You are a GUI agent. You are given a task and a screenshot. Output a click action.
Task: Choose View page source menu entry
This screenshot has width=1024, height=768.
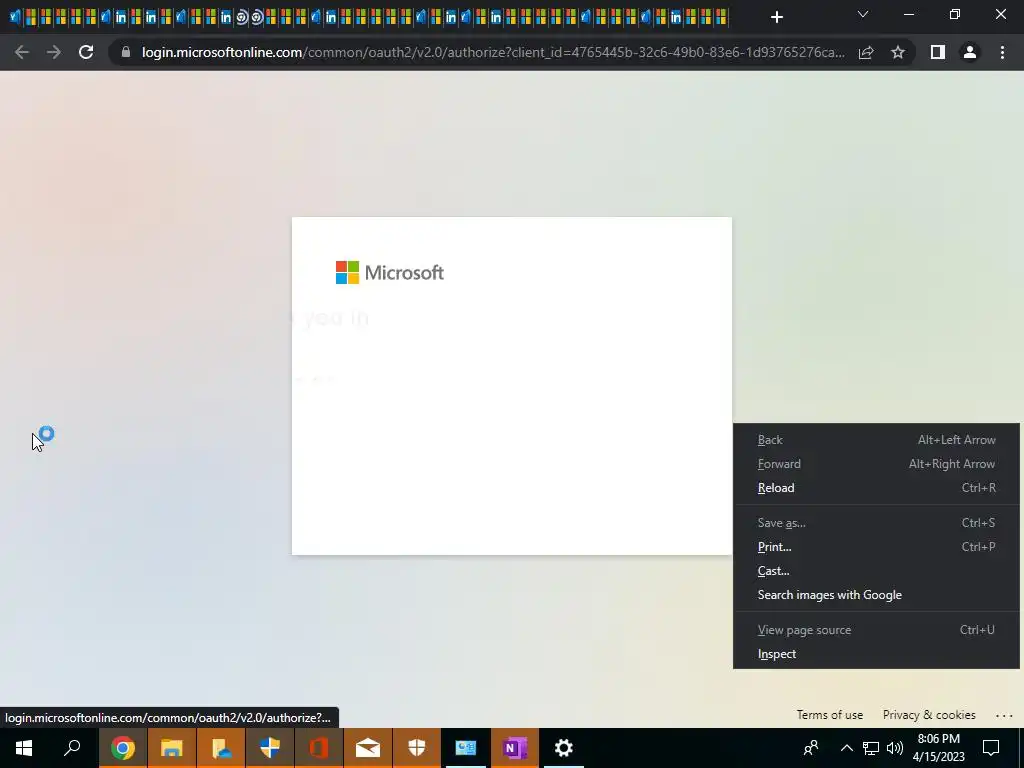click(876, 630)
